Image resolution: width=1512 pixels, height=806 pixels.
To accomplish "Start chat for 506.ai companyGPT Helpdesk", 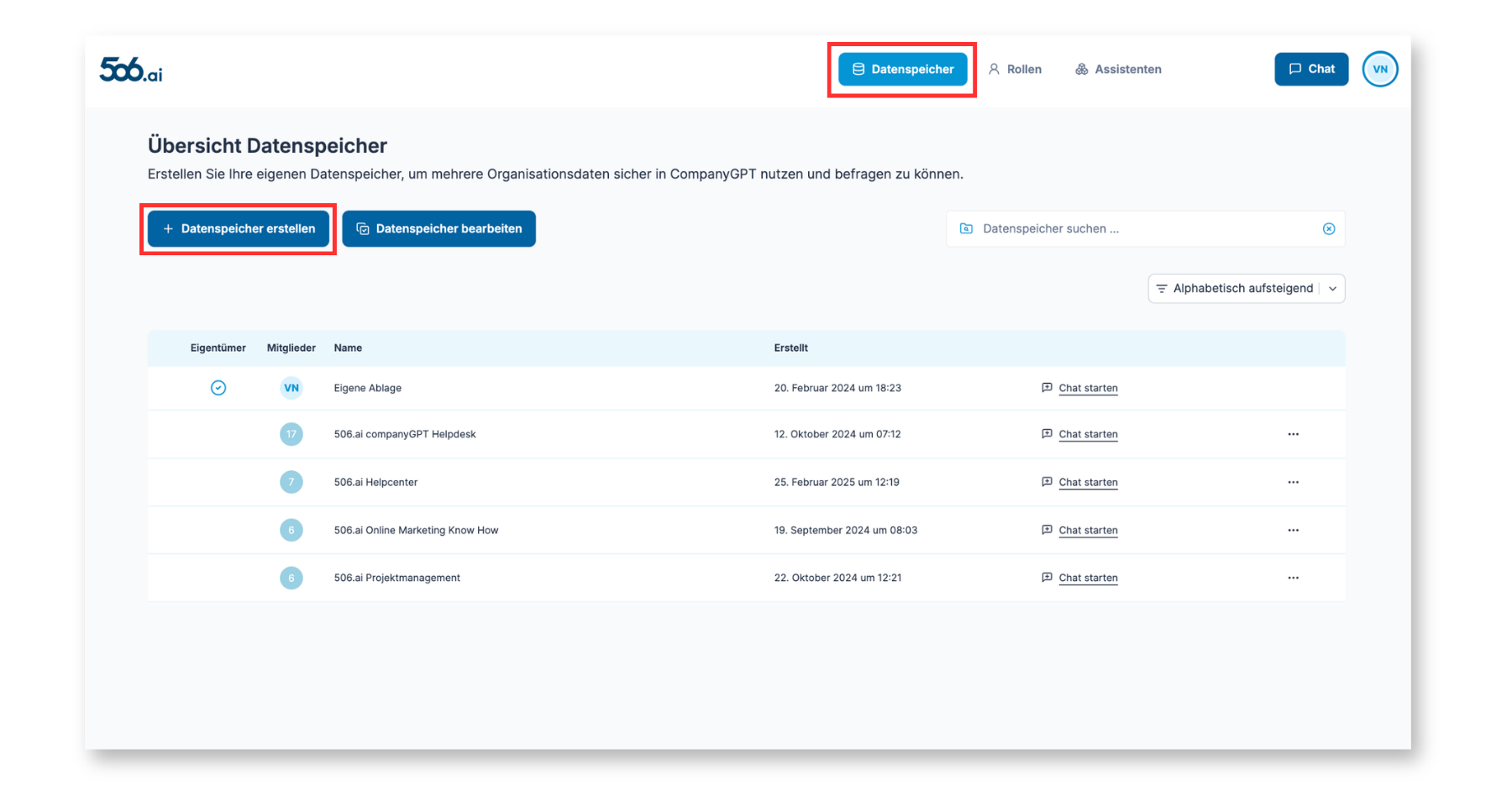I will tap(1088, 434).
